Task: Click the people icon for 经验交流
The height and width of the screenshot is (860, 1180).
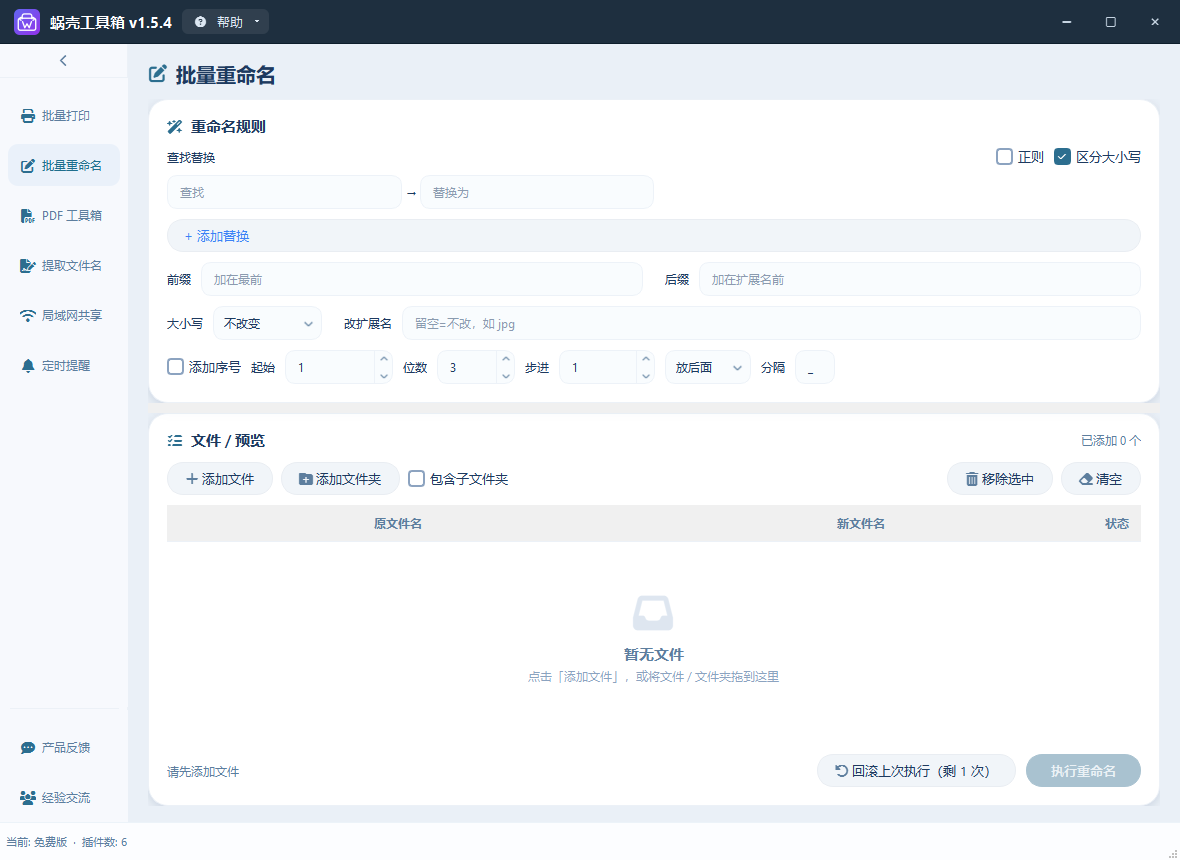Action: pyautogui.click(x=28, y=798)
